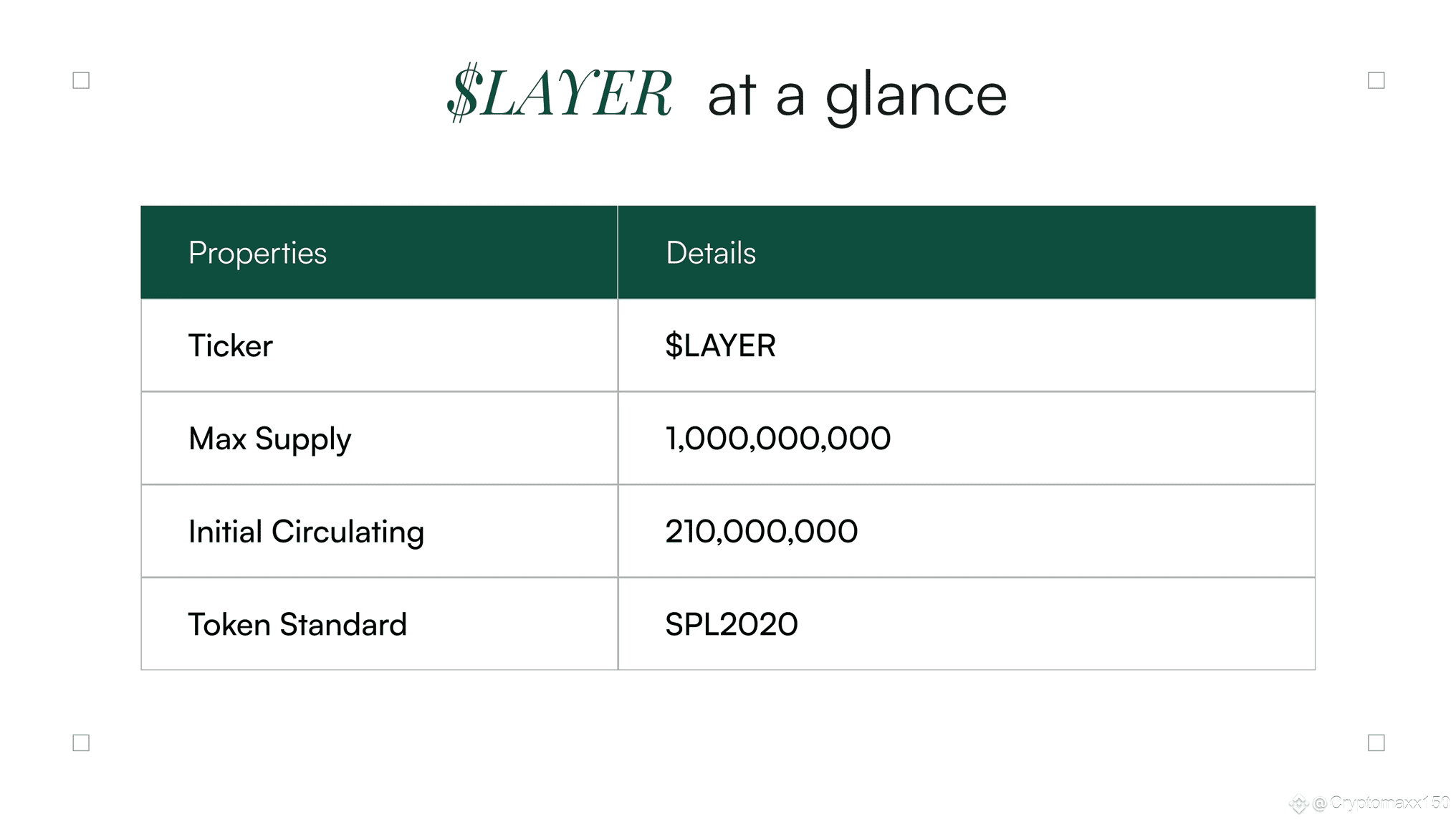
Task: Select the $LAYER value in Ticker row
Action: [720, 345]
